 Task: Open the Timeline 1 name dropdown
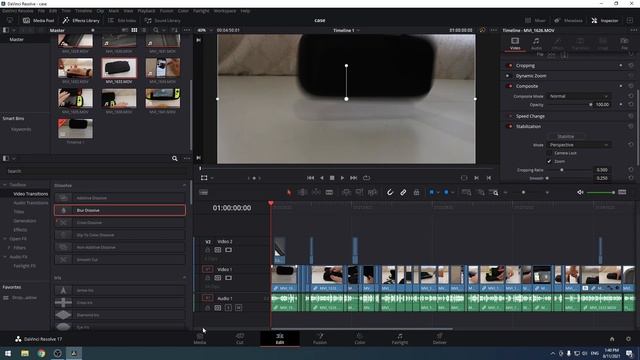pos(346,30)
